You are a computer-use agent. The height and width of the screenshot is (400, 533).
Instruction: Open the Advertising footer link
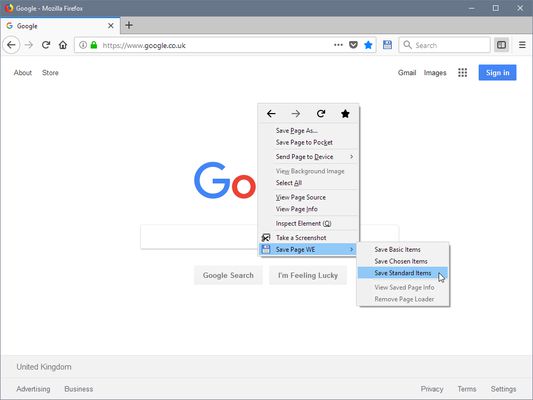(33, 389)
